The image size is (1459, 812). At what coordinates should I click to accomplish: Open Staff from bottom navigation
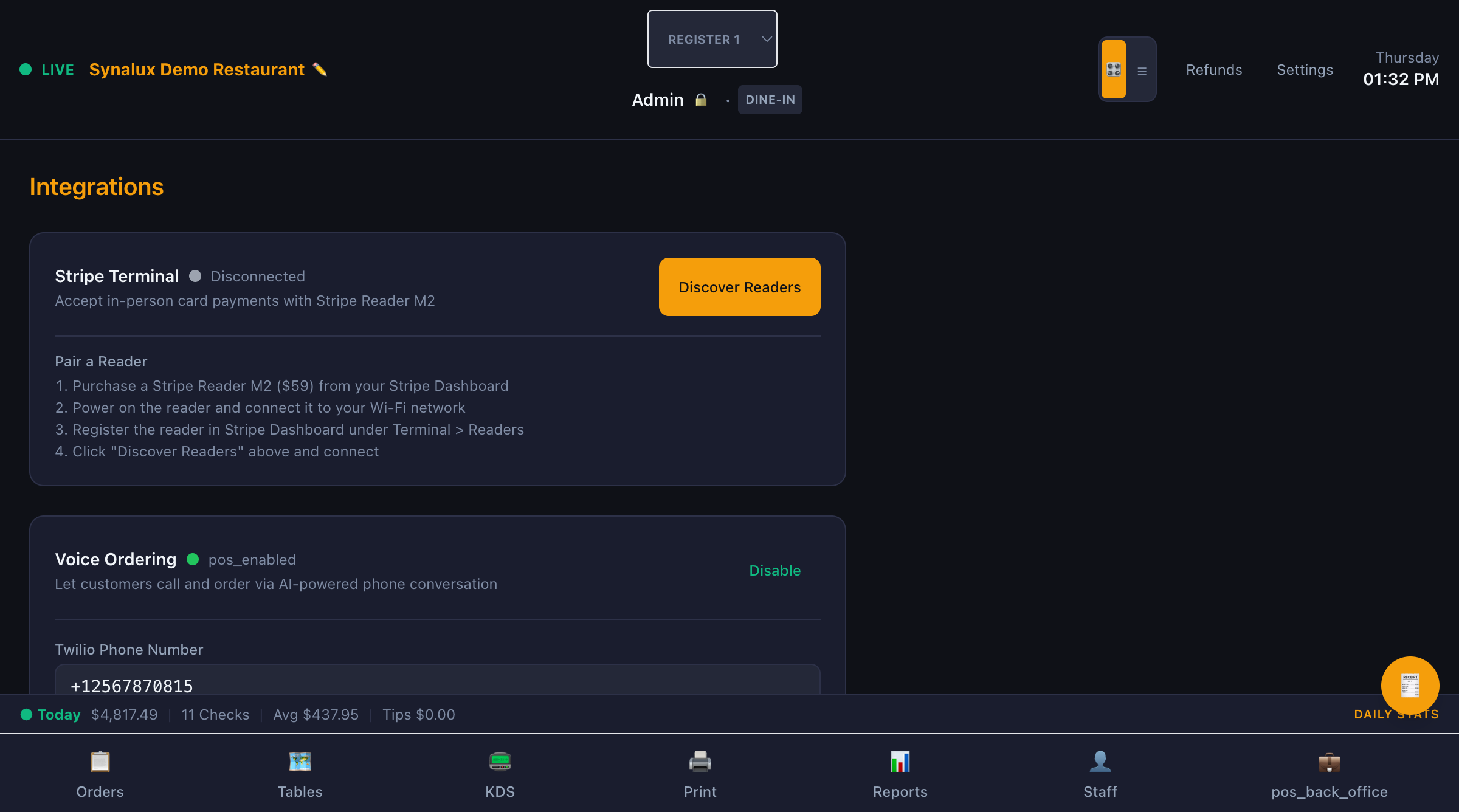tap(1100, 774)
